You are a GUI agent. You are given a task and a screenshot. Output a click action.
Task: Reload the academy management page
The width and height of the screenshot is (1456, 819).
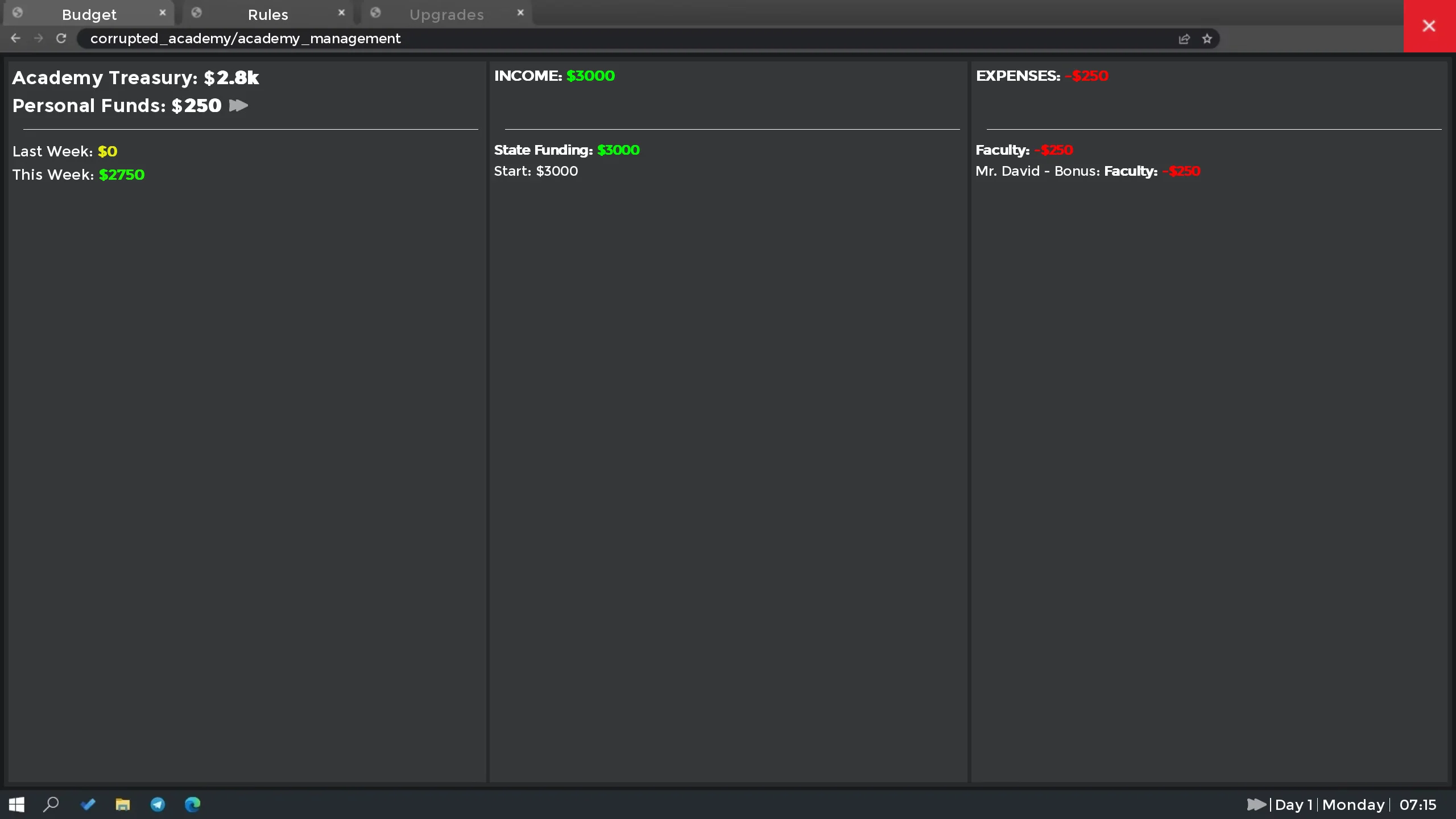pos(61,38)
